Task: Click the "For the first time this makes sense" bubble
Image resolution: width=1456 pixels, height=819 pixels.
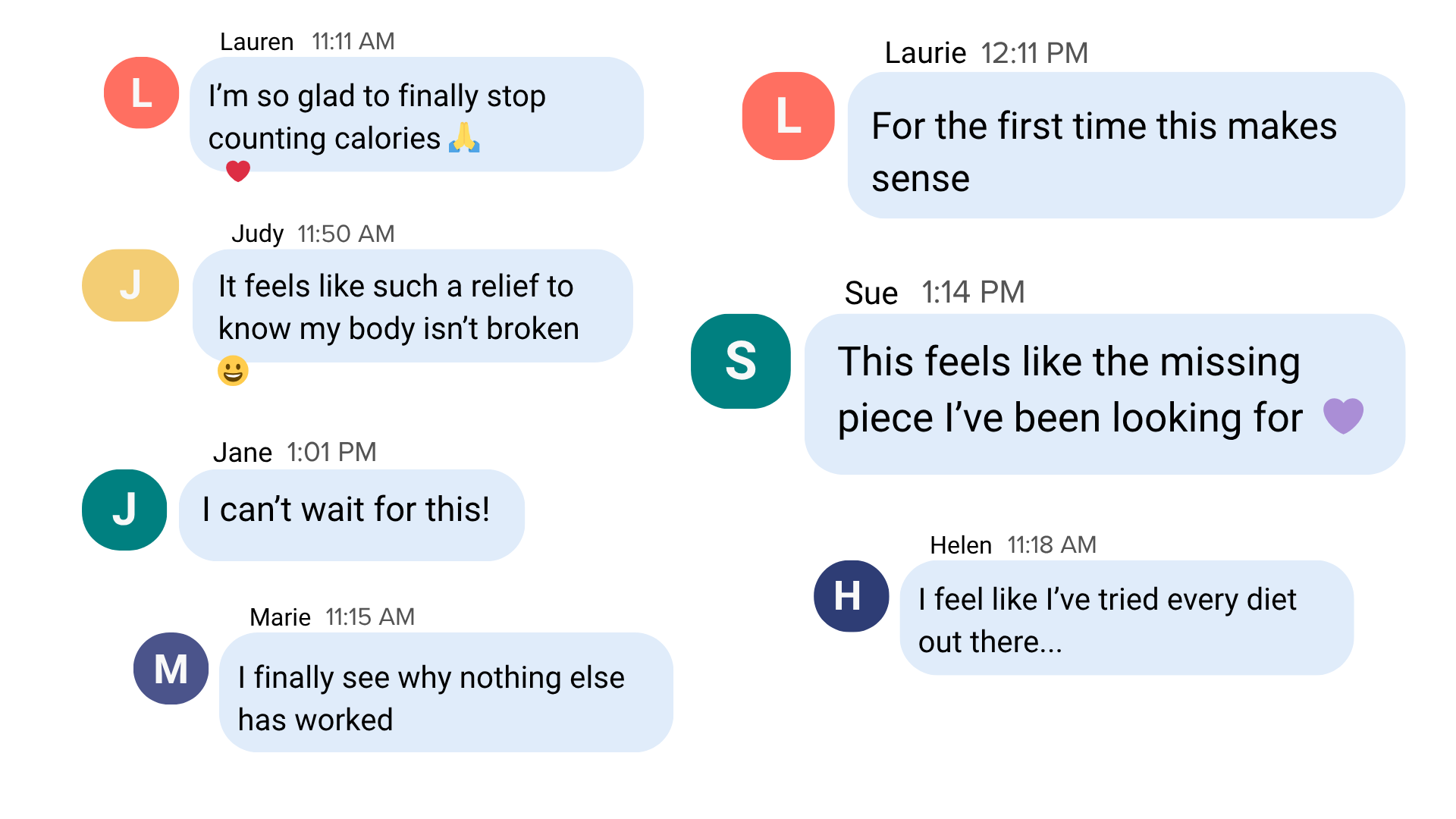Action: [1125, 146]
